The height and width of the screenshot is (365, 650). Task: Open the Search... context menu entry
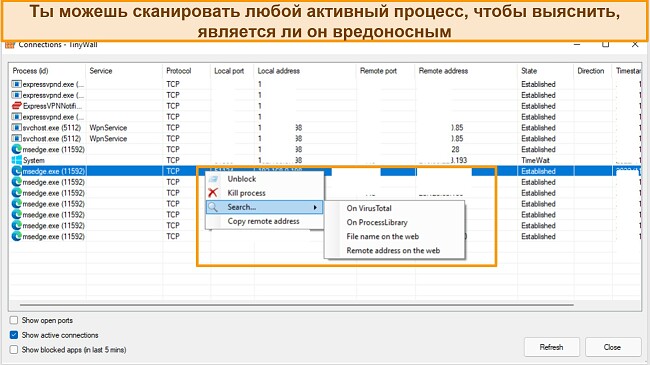tap(264, 207)
